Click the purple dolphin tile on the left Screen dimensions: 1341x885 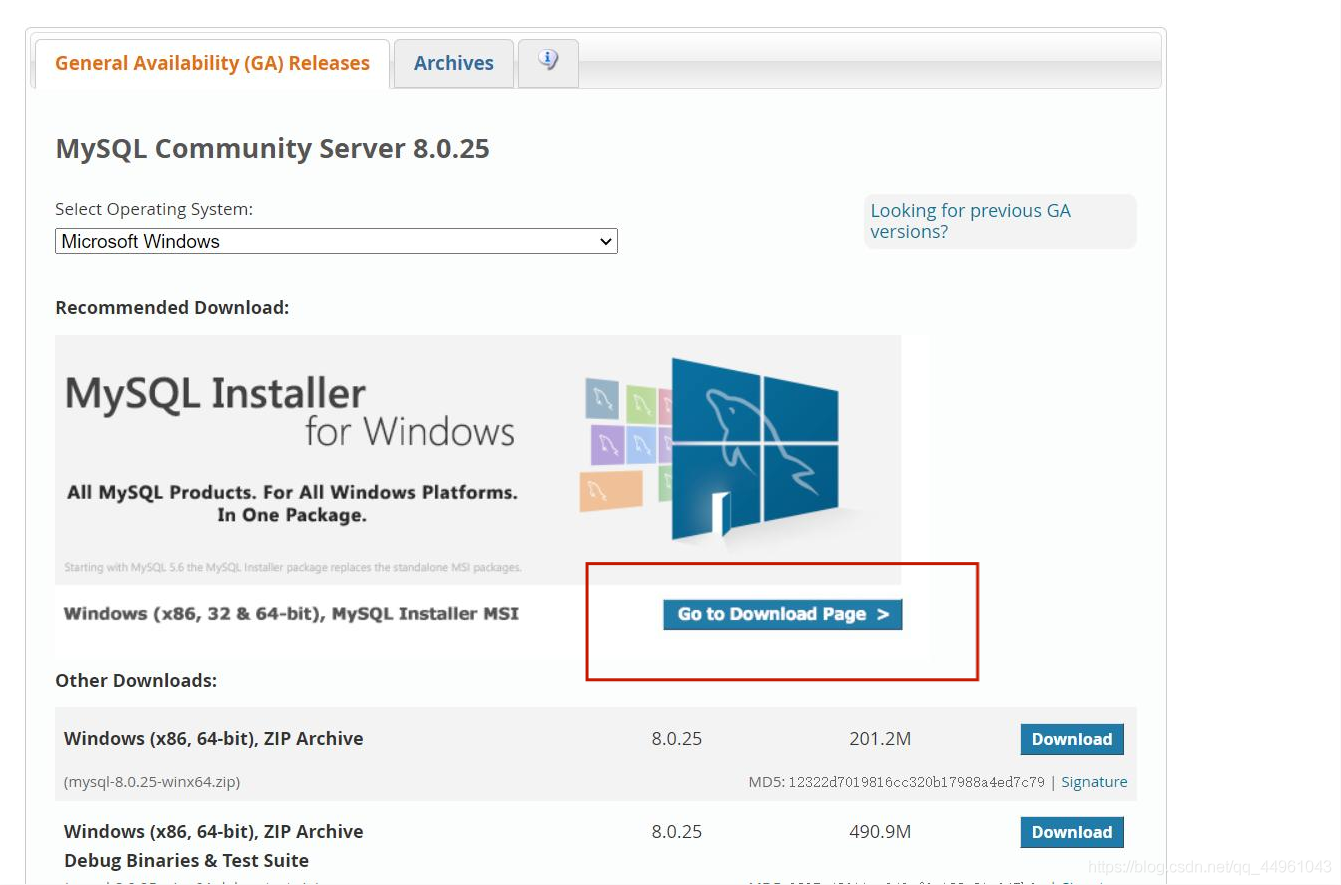click(x=607, y=443)
